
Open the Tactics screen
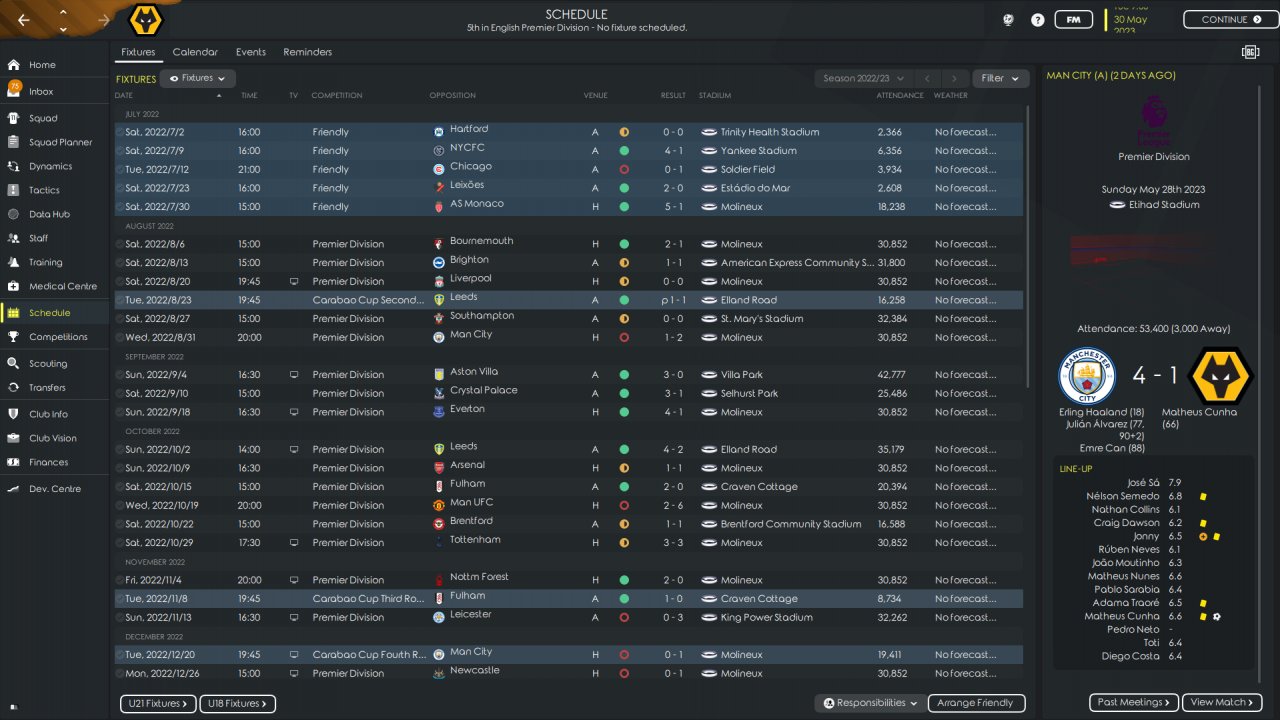click(44, 190)
